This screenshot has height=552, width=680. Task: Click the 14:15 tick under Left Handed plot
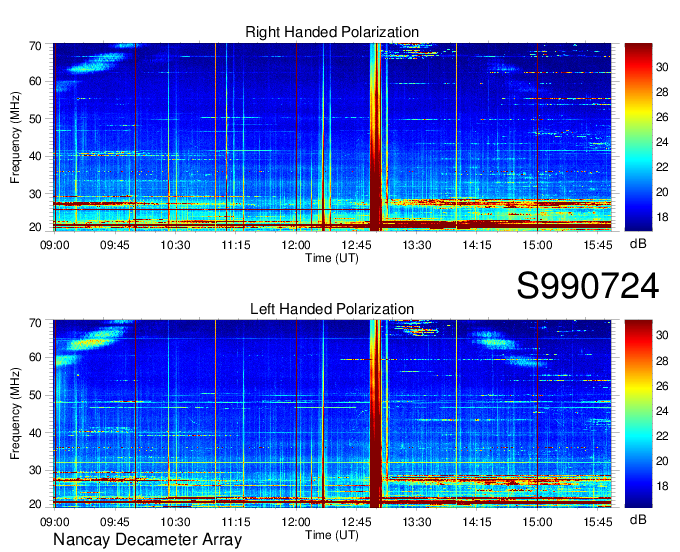(477, 522)
